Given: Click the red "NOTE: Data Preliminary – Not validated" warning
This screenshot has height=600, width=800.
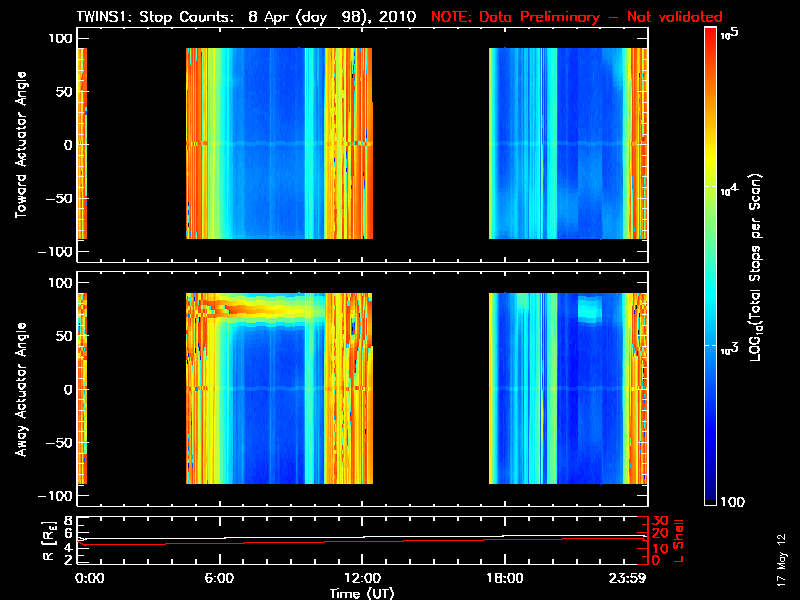Looking at the screenshot, I should pyautogui.click(x=577, y=17).
